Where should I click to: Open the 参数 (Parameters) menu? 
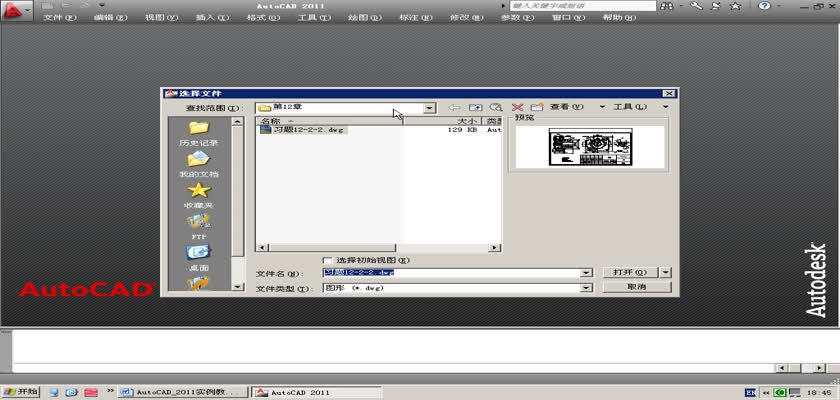coord(518,17)
